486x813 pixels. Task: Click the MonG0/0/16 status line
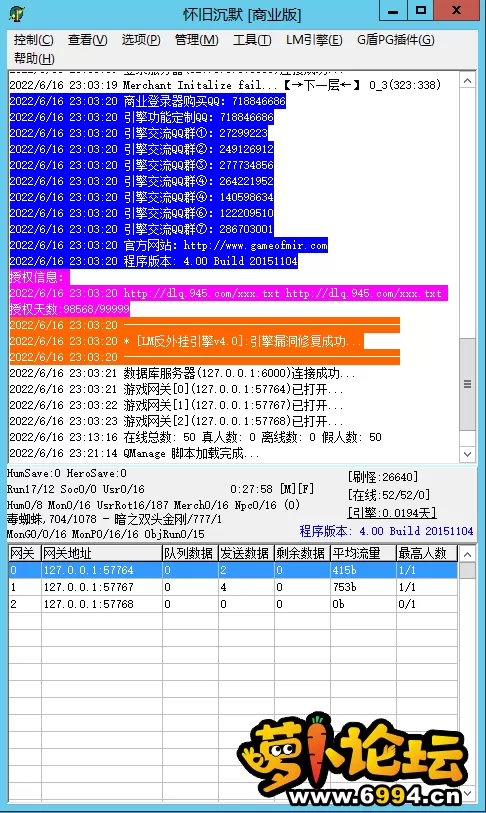tap(105, 534)
